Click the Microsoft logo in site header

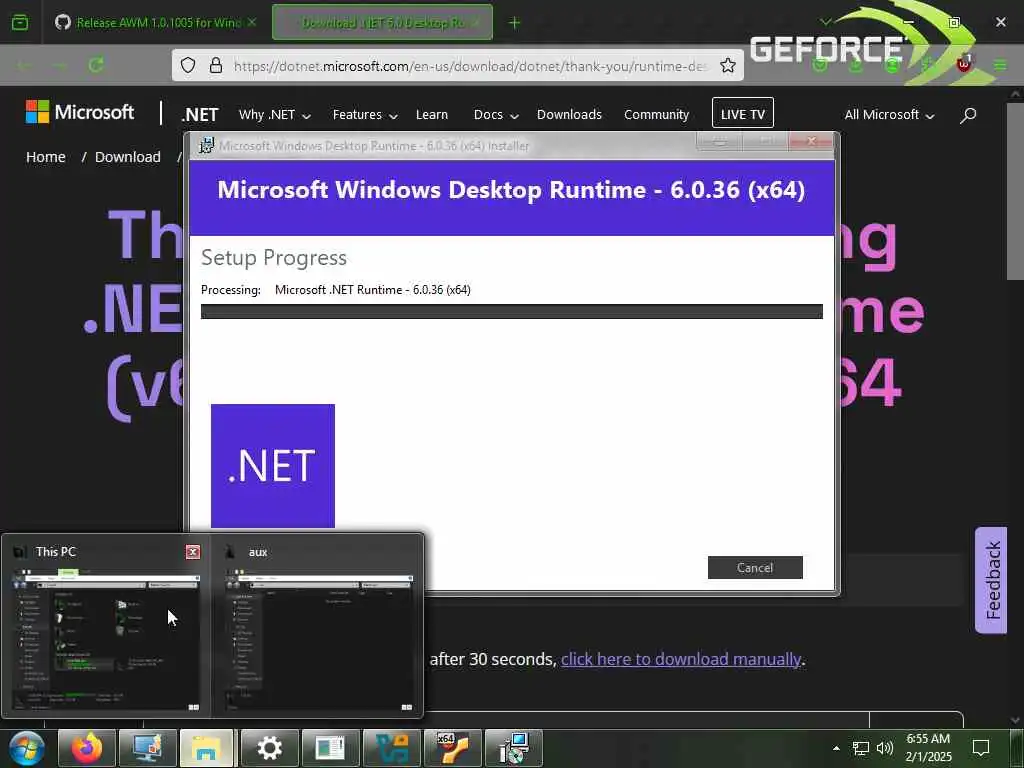[x=80, y=112]
